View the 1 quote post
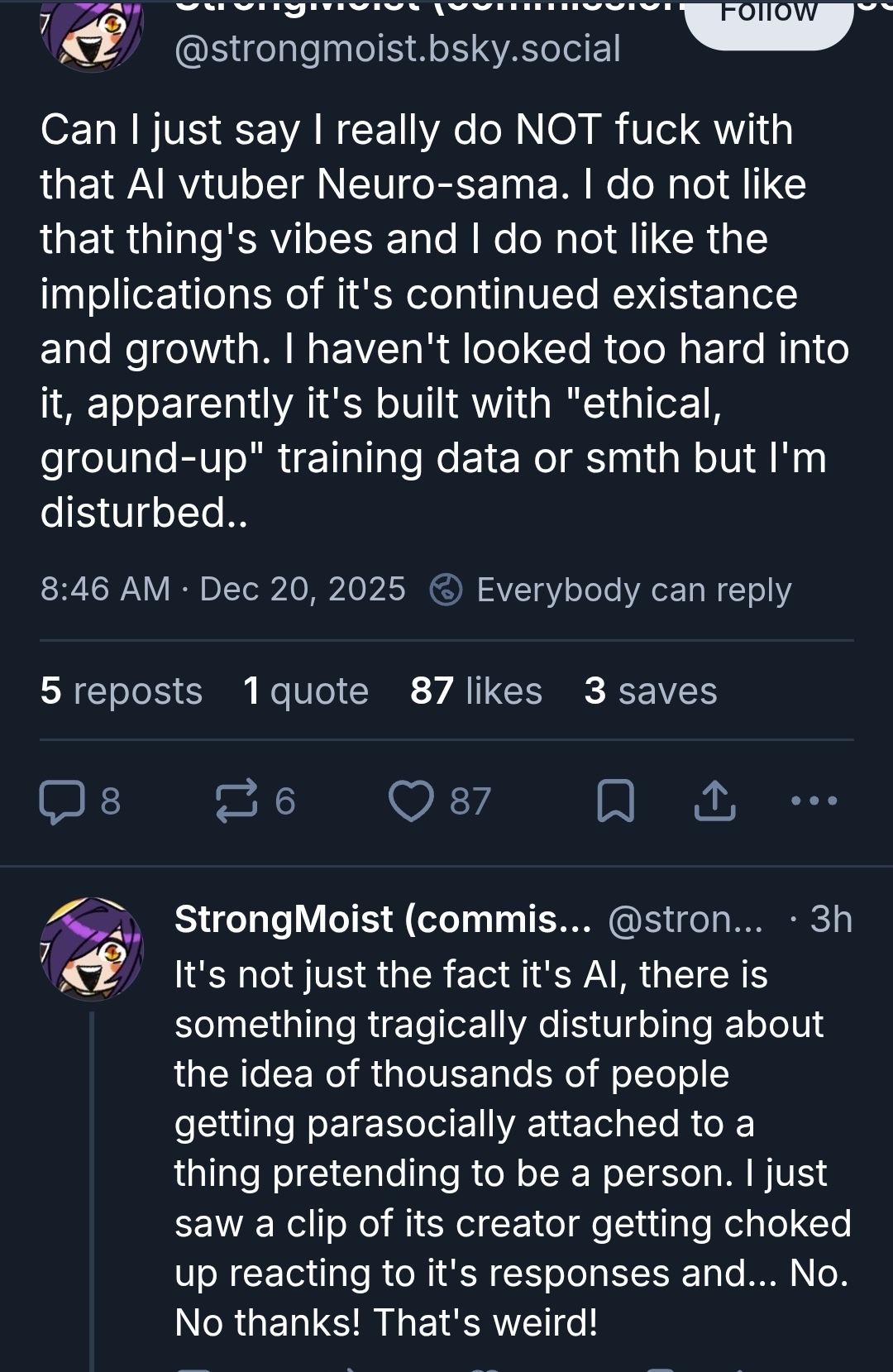Image resolution: width=893 pixels, height=1372 pixels. (x=306, y=691)
